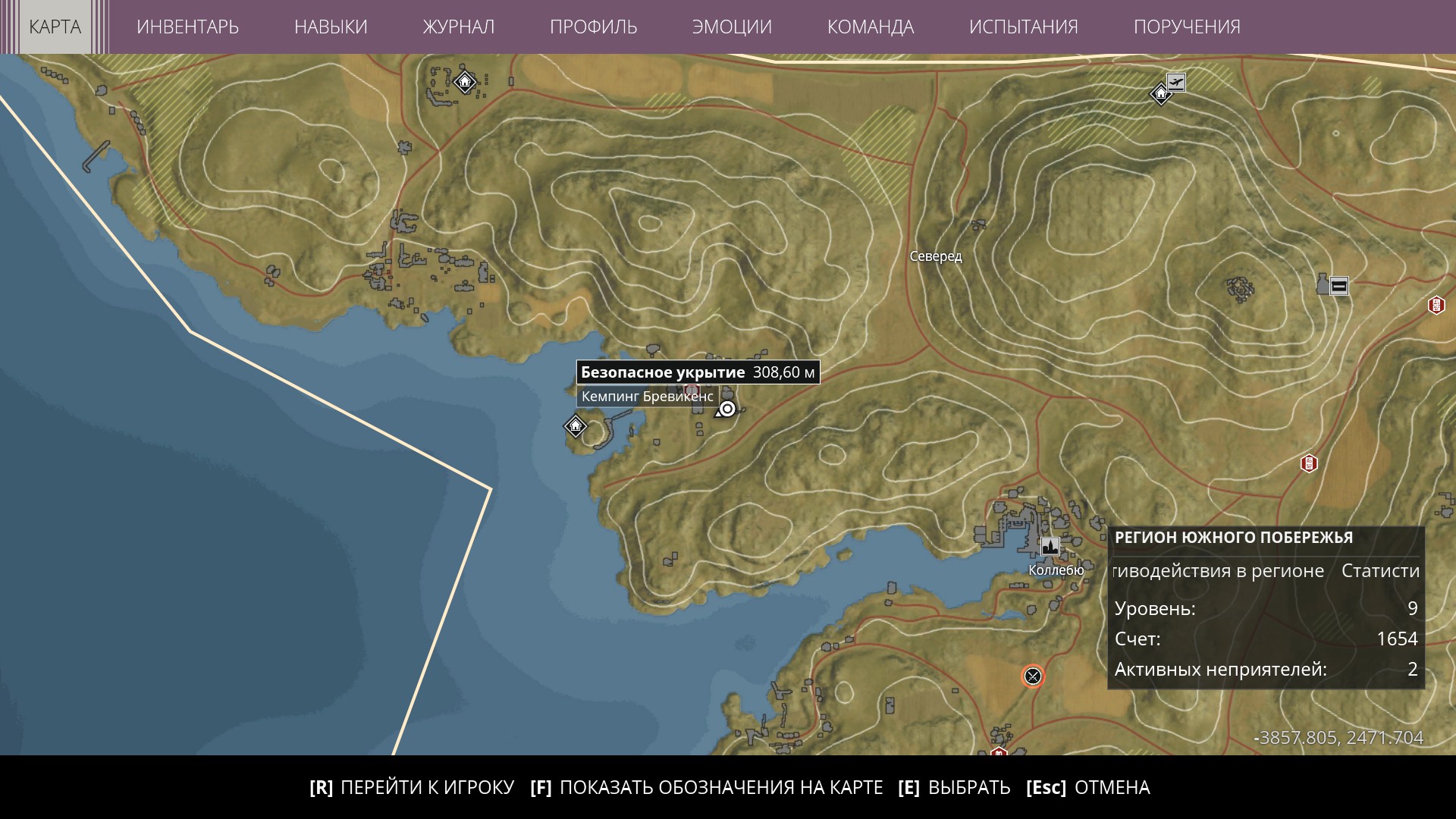Select the ПРОФИЛЬ tab
The image size is (1456, 819).
593,27
